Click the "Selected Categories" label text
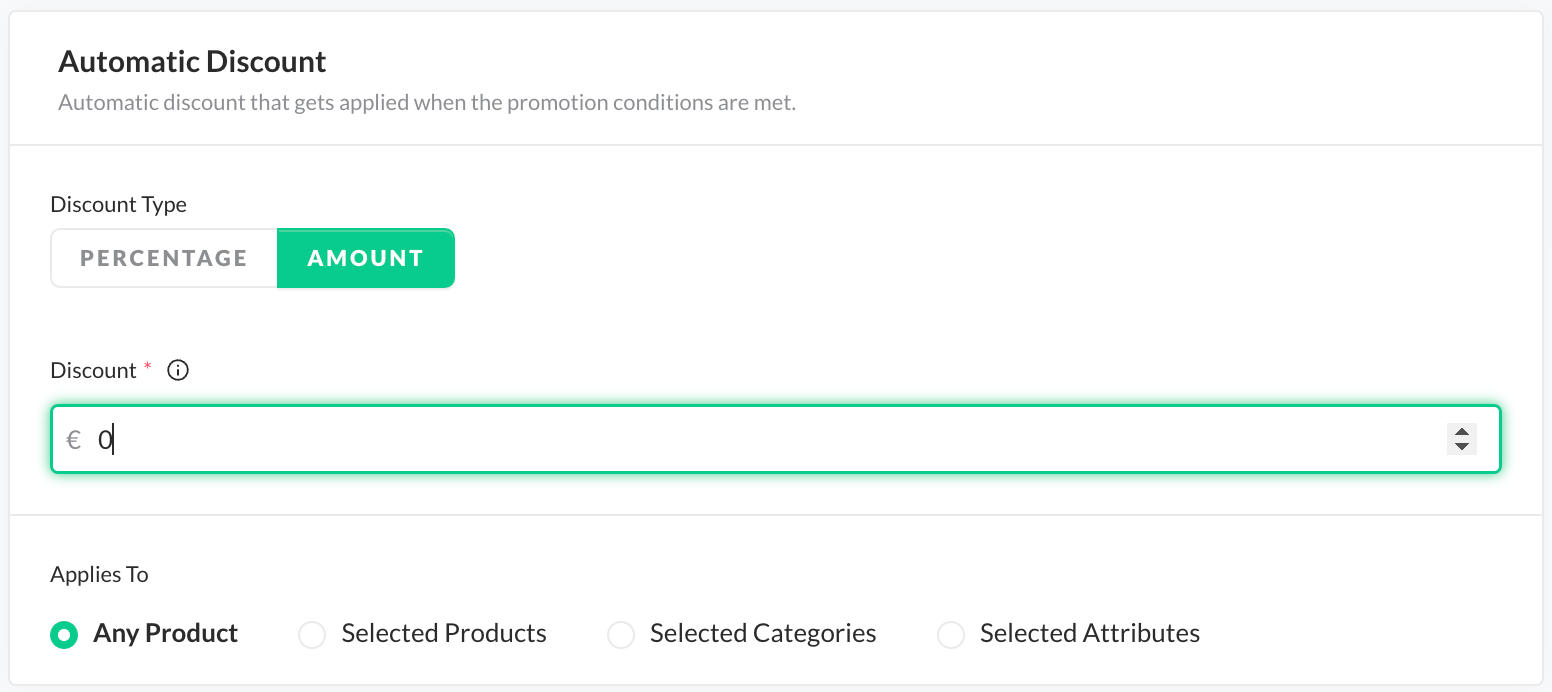This screenshot has height=692, width=1552. click(763, 634)
